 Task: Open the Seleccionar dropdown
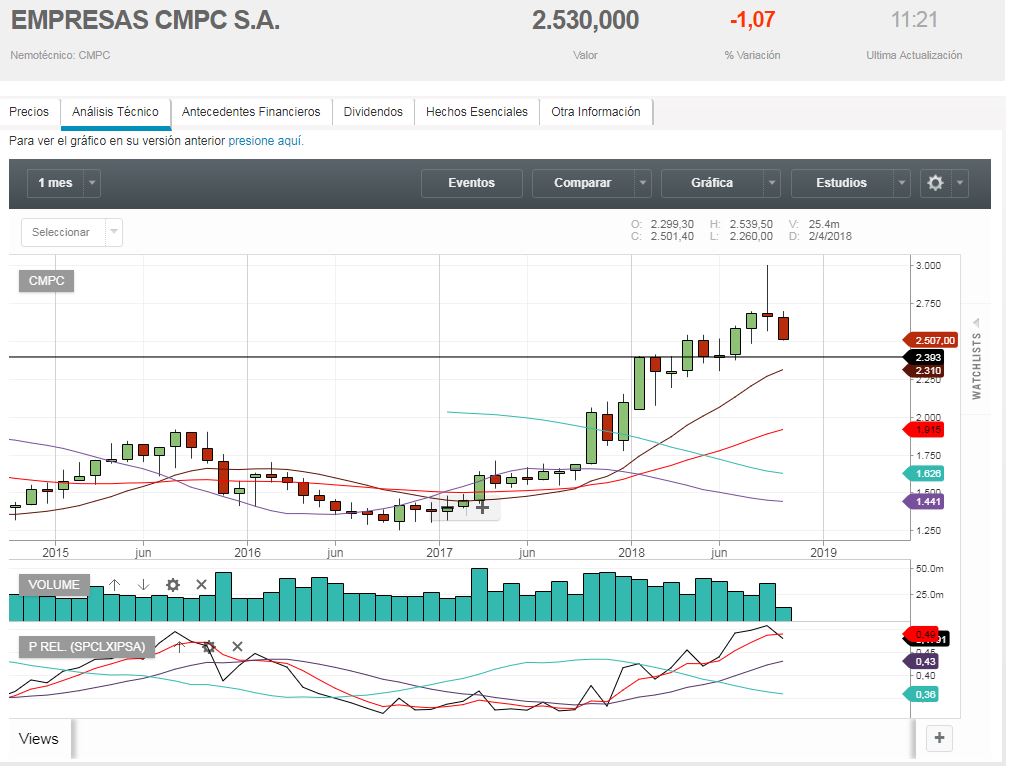(x=71, y=232)
